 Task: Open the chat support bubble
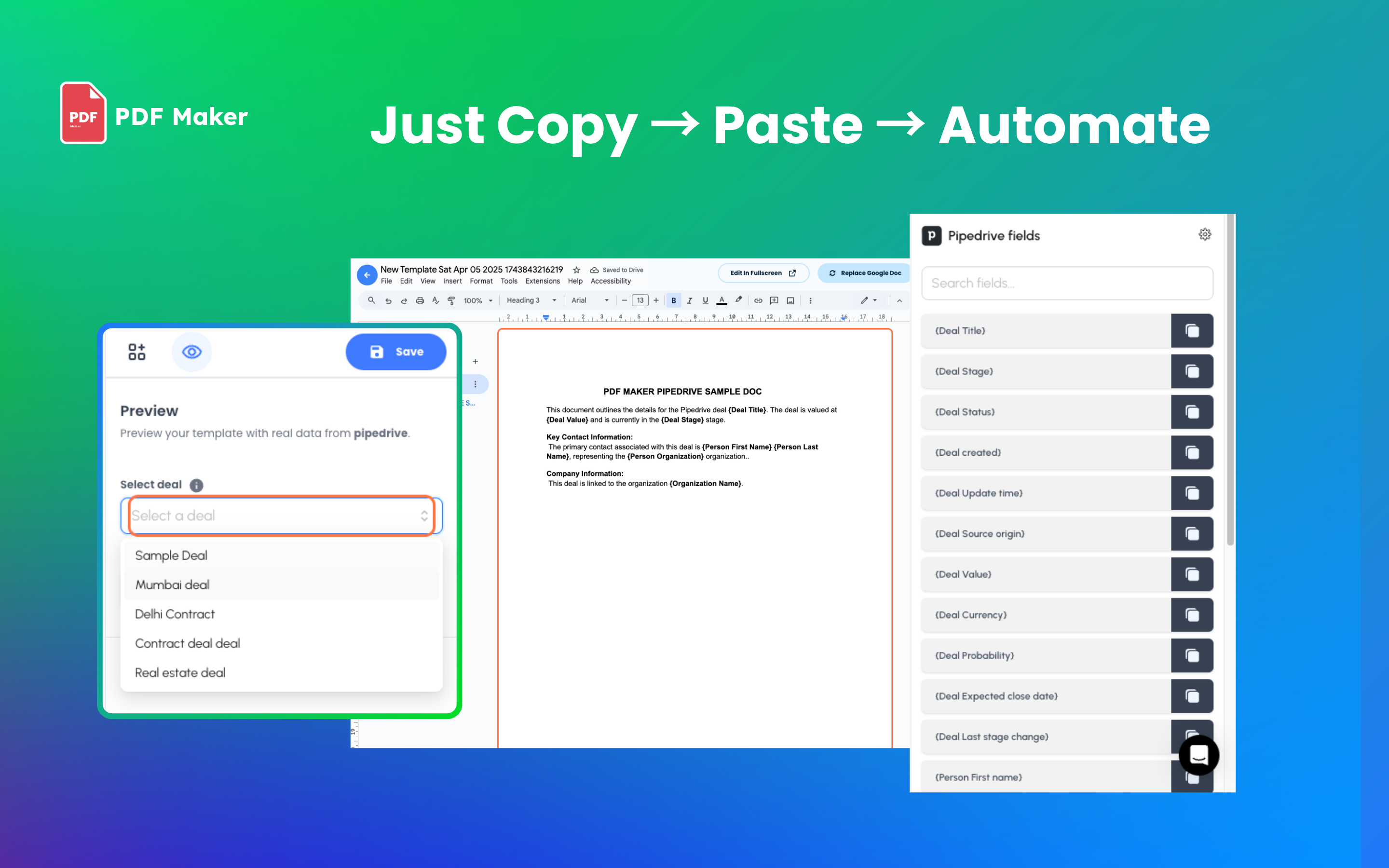(1198, 755)
